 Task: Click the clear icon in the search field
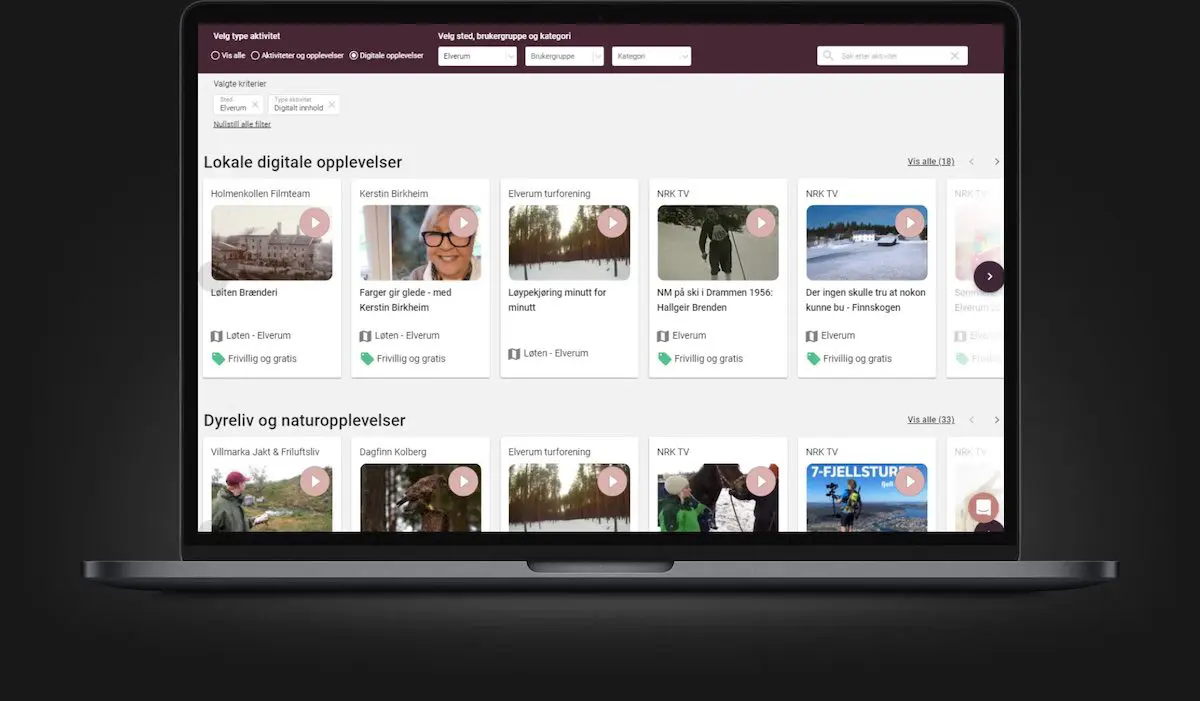click(x=954, y=57)
